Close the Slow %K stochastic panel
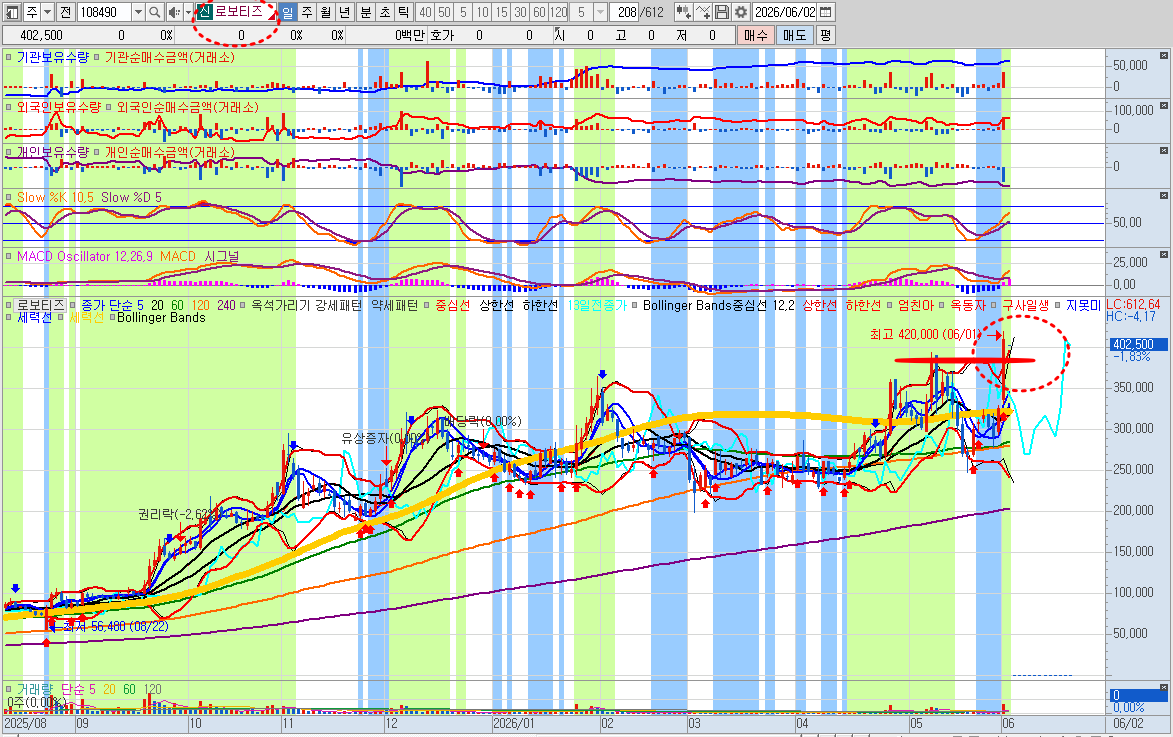Image resolution: width=1173 pixels, height=737 pixels. tap(1164, 195)
